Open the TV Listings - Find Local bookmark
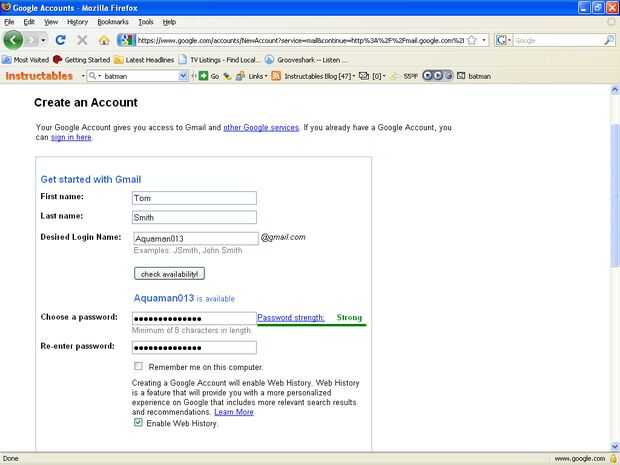 (x=219, y=60)
